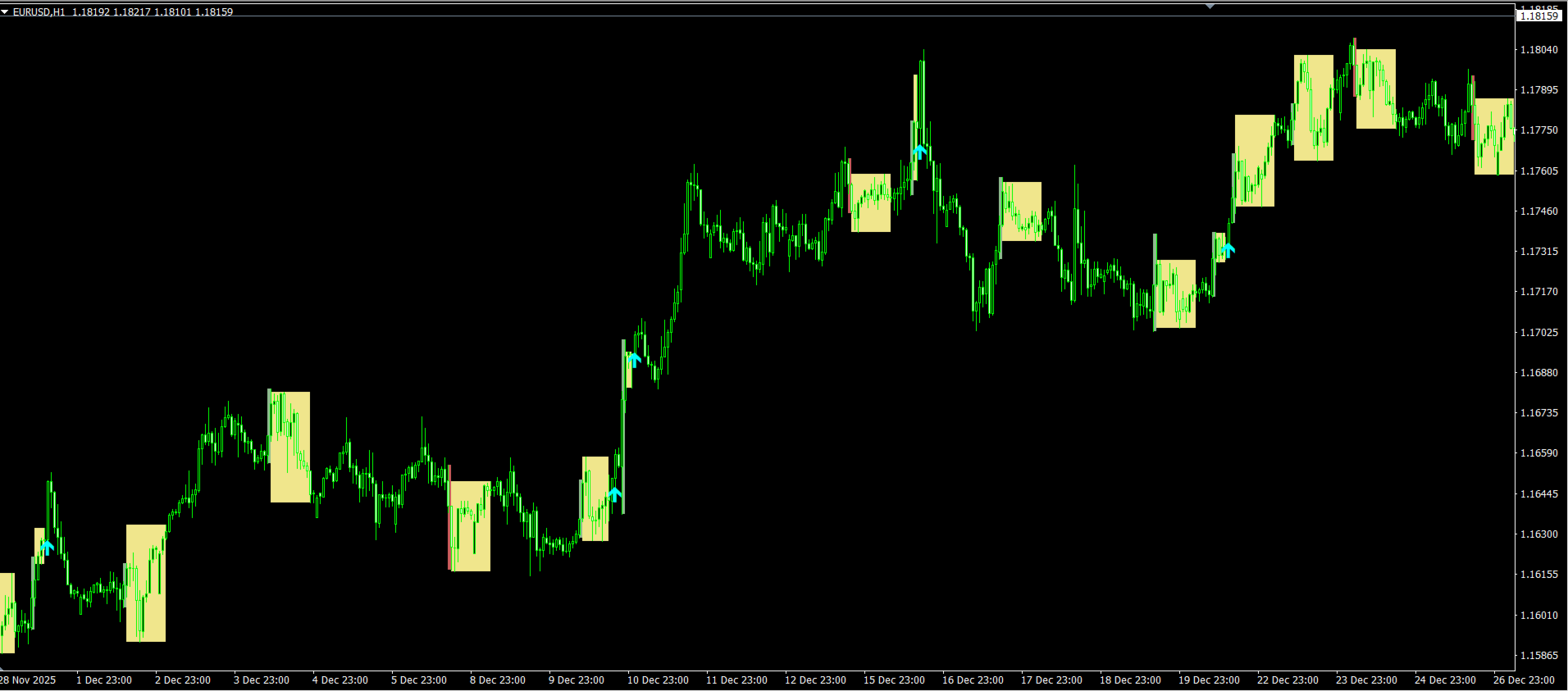The width and height of the screenshot is (1568, 691).
Task: Click the 23 Dec 23:00 time label
Action: pyautogui.click(x=1366, y=680)
